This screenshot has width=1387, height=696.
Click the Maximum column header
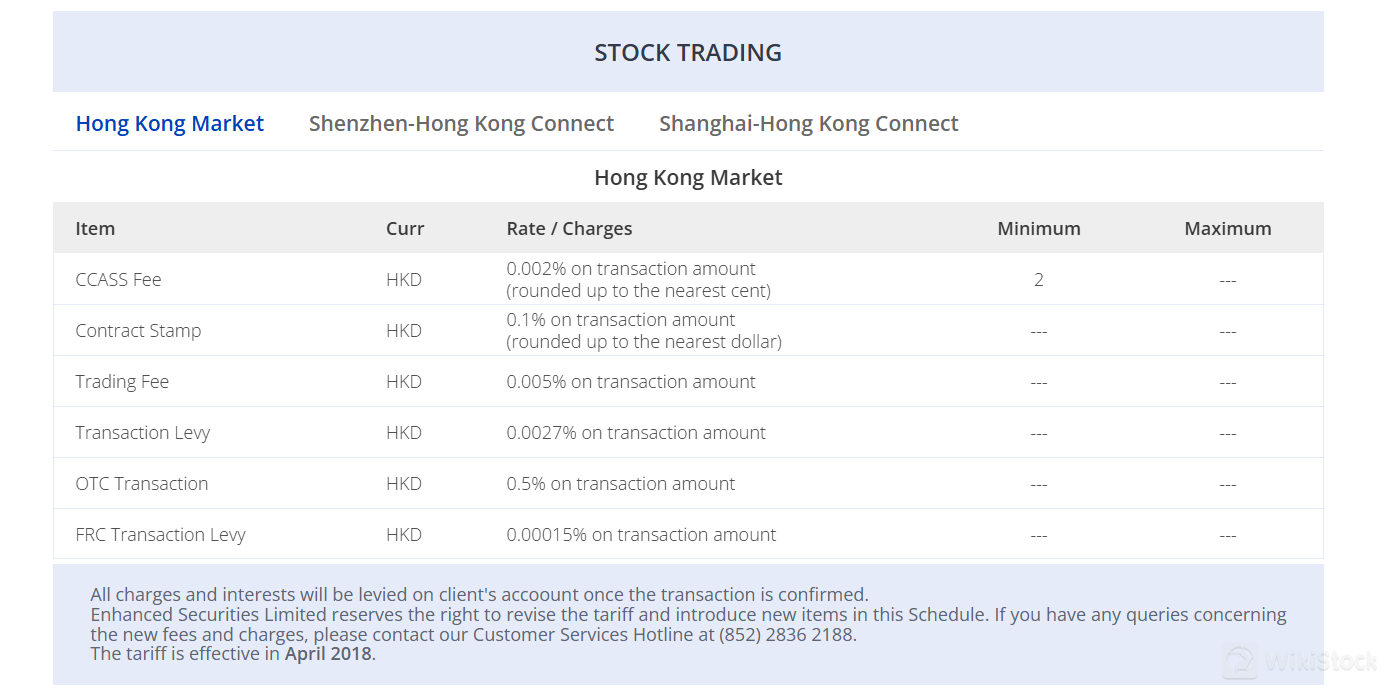tap(1228, 228)
